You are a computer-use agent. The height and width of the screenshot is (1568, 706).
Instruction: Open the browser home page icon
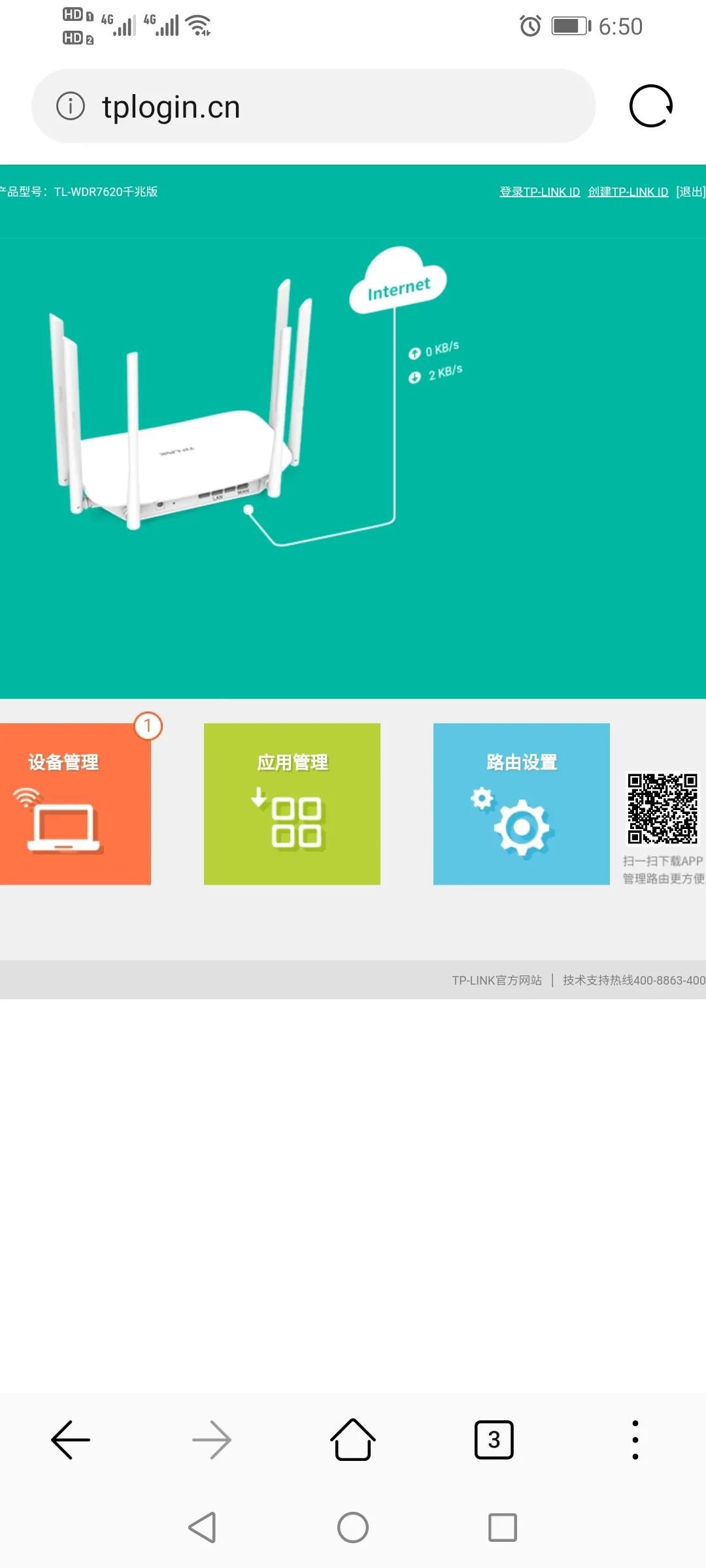tap(353, 1439)
